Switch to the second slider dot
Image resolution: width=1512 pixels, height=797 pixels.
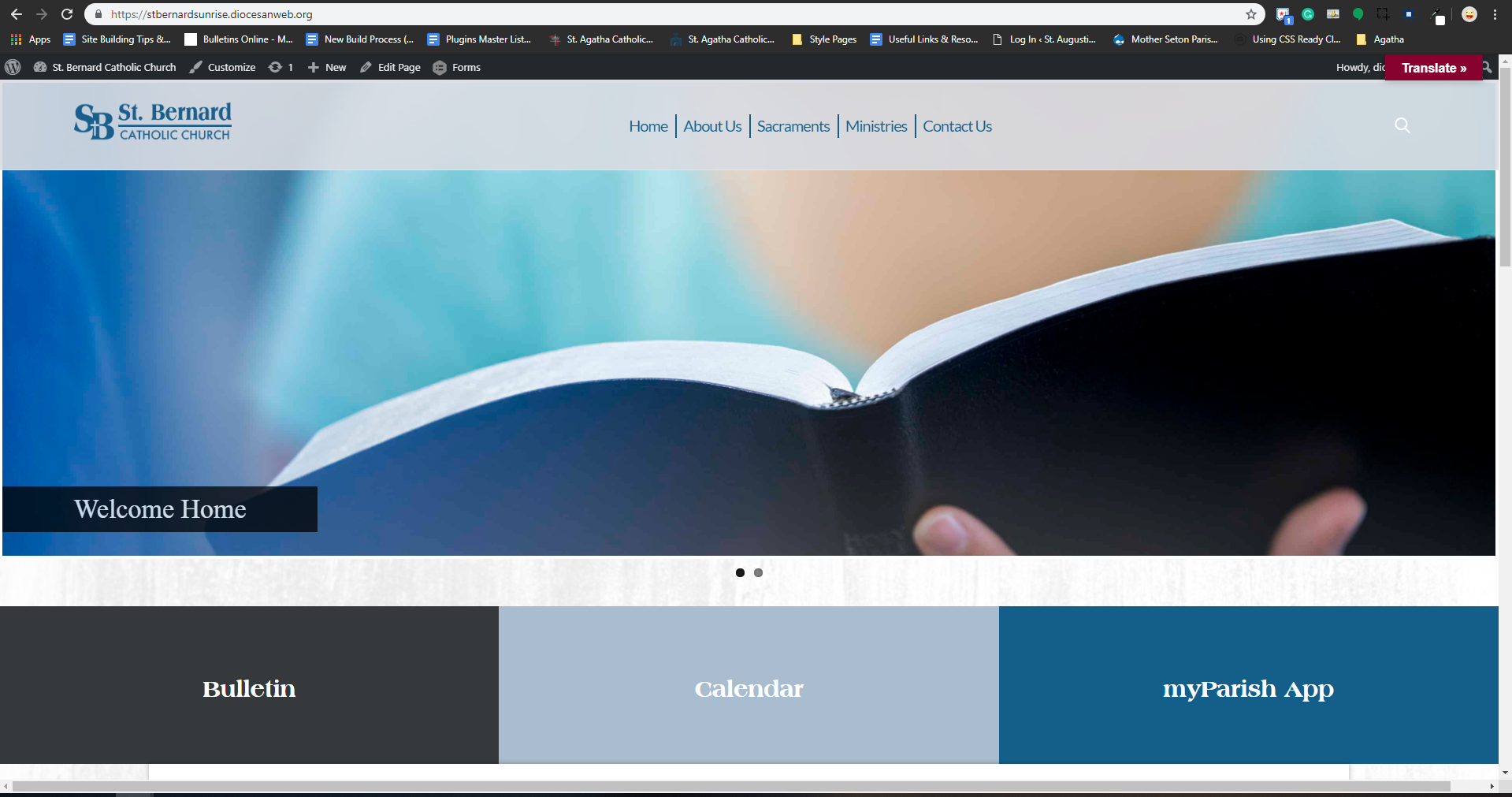coord(758,572)
